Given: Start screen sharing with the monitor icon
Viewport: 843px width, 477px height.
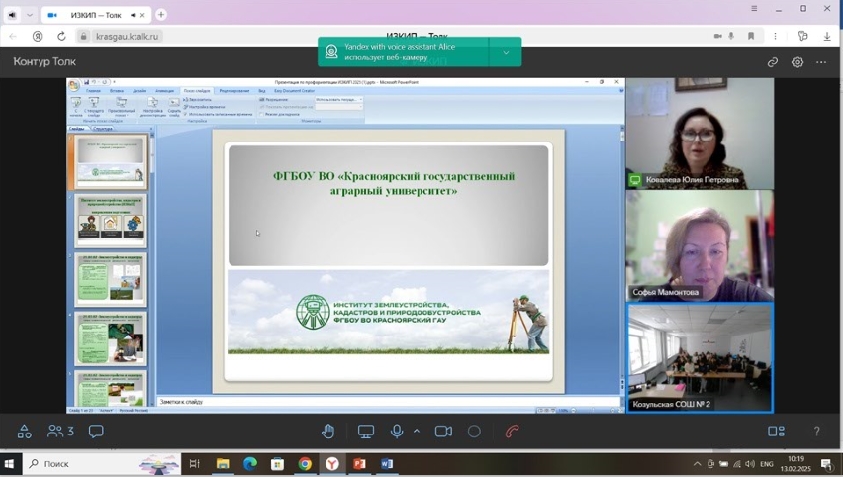Looking at the screenshot, I should point(366,431).
